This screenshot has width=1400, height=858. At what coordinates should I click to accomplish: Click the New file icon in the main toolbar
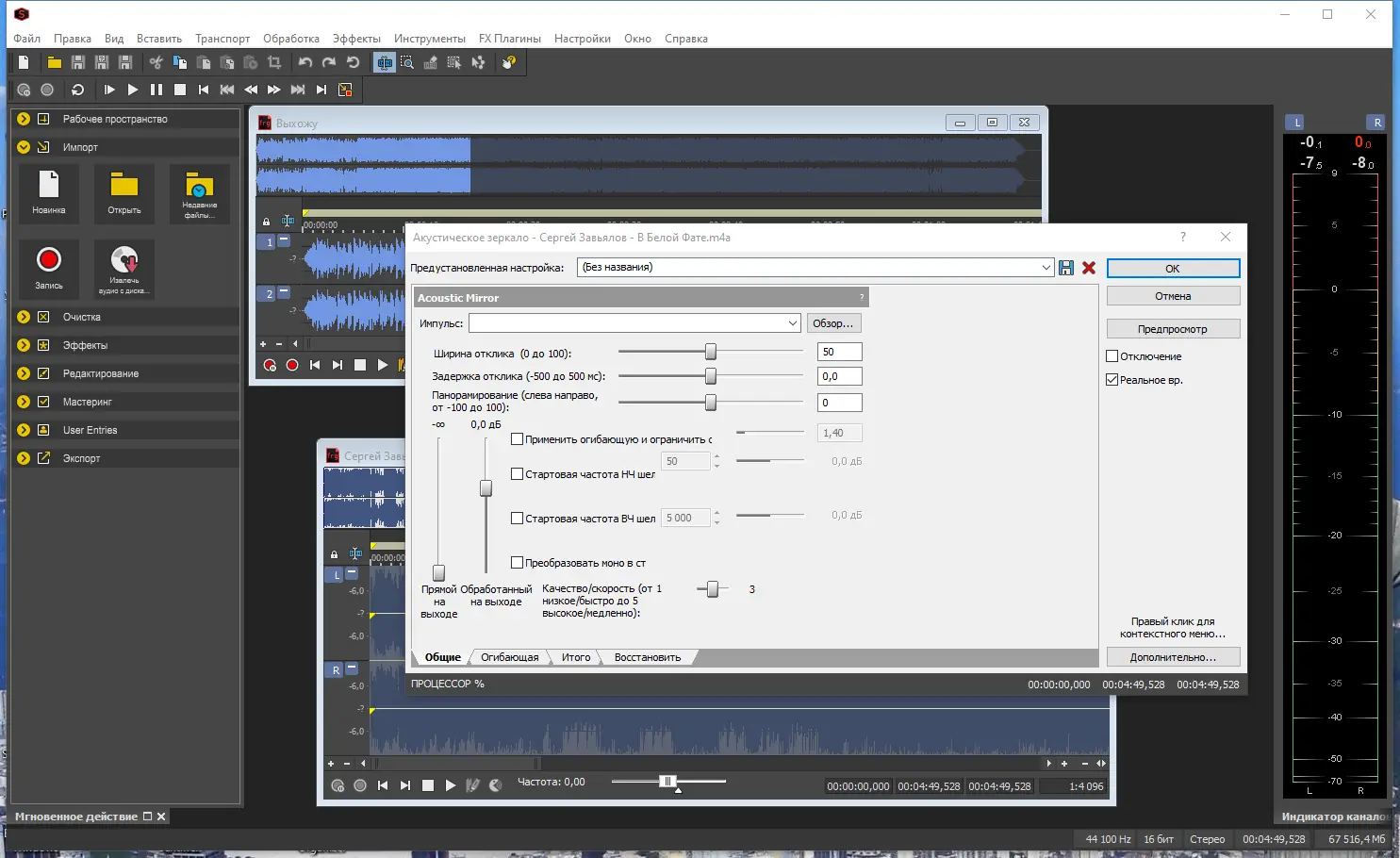24,62
